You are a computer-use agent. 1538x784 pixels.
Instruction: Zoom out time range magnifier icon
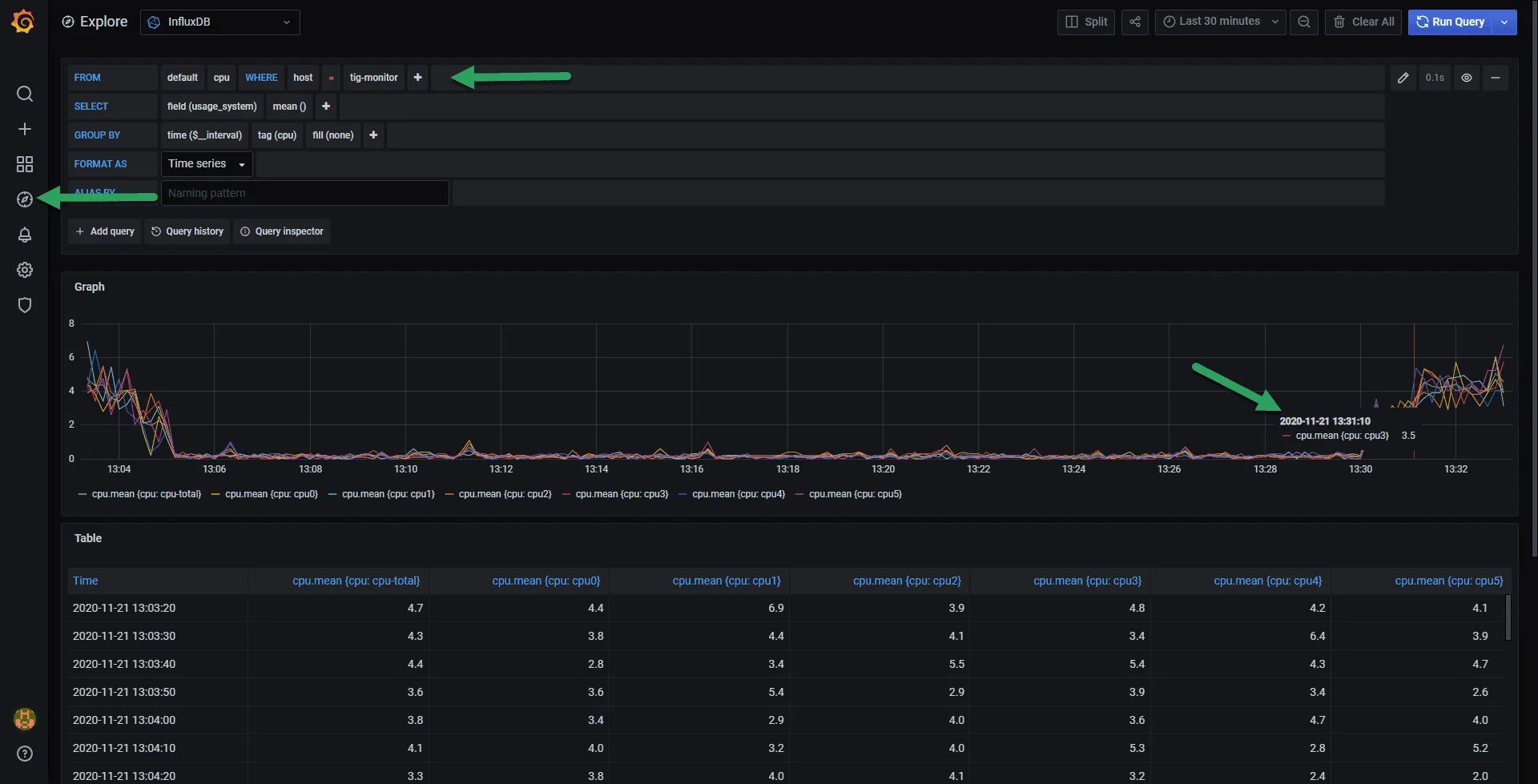coord(1304,22)
